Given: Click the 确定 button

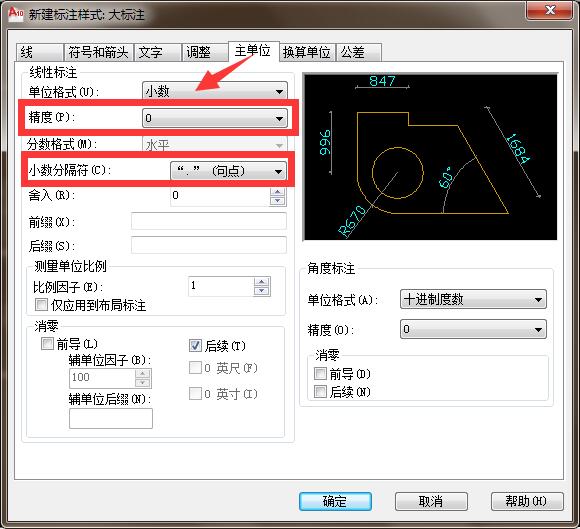Looking at the screenshot, I should [x=335, y=501].
